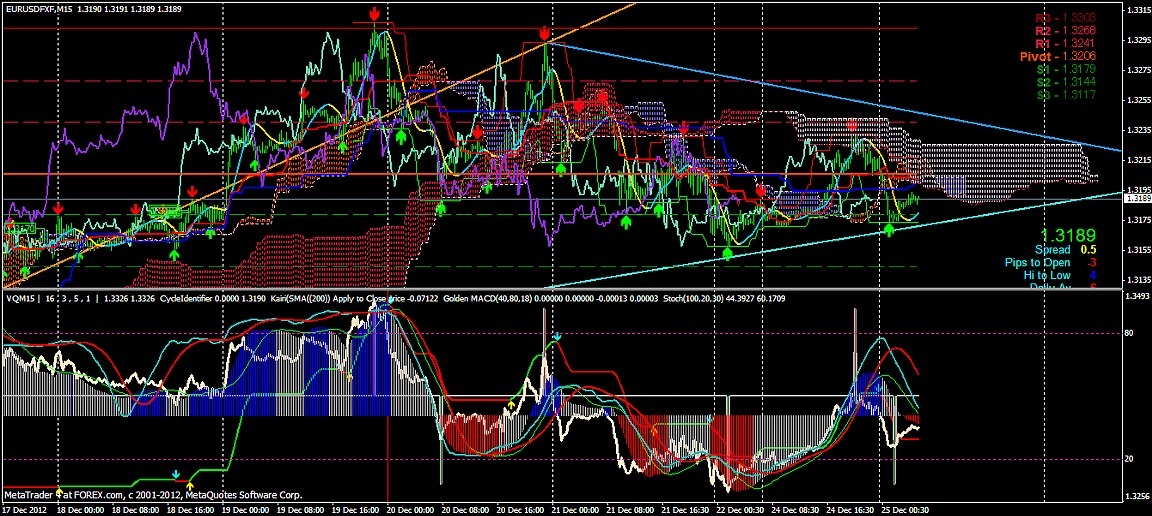This screenshot has height=516, width=1152.
Task: Click the red down arrow at the blue trendline's start
Action: (x=544, y=33)
